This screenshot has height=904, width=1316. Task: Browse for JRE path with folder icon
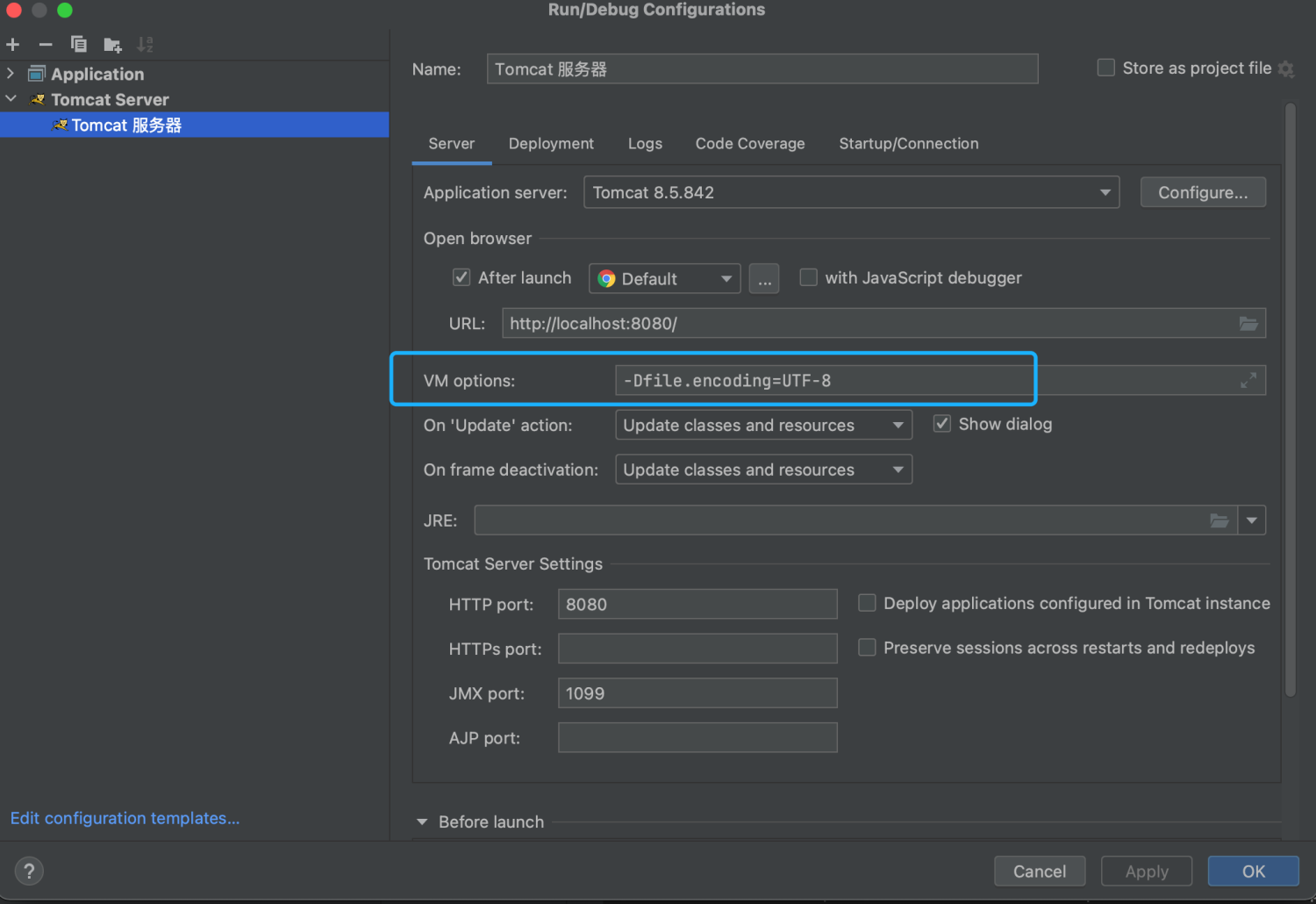click(1219, 520)
